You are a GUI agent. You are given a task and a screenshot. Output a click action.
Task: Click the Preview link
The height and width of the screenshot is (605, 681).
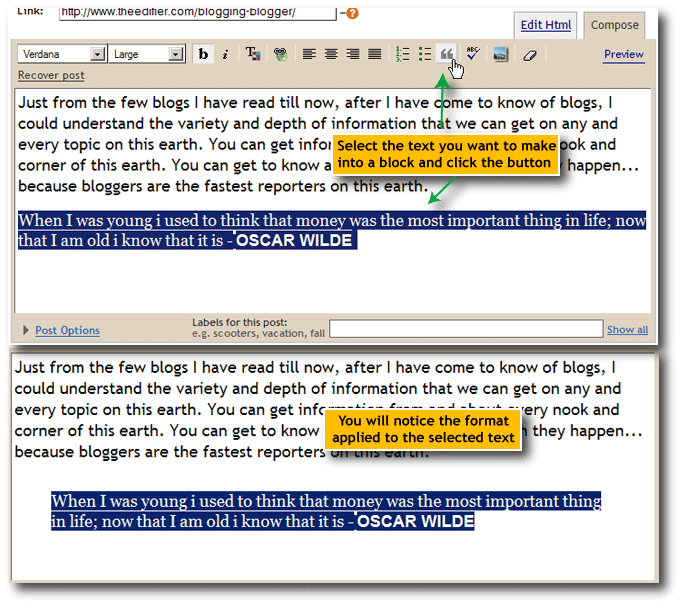pos(624,54)
